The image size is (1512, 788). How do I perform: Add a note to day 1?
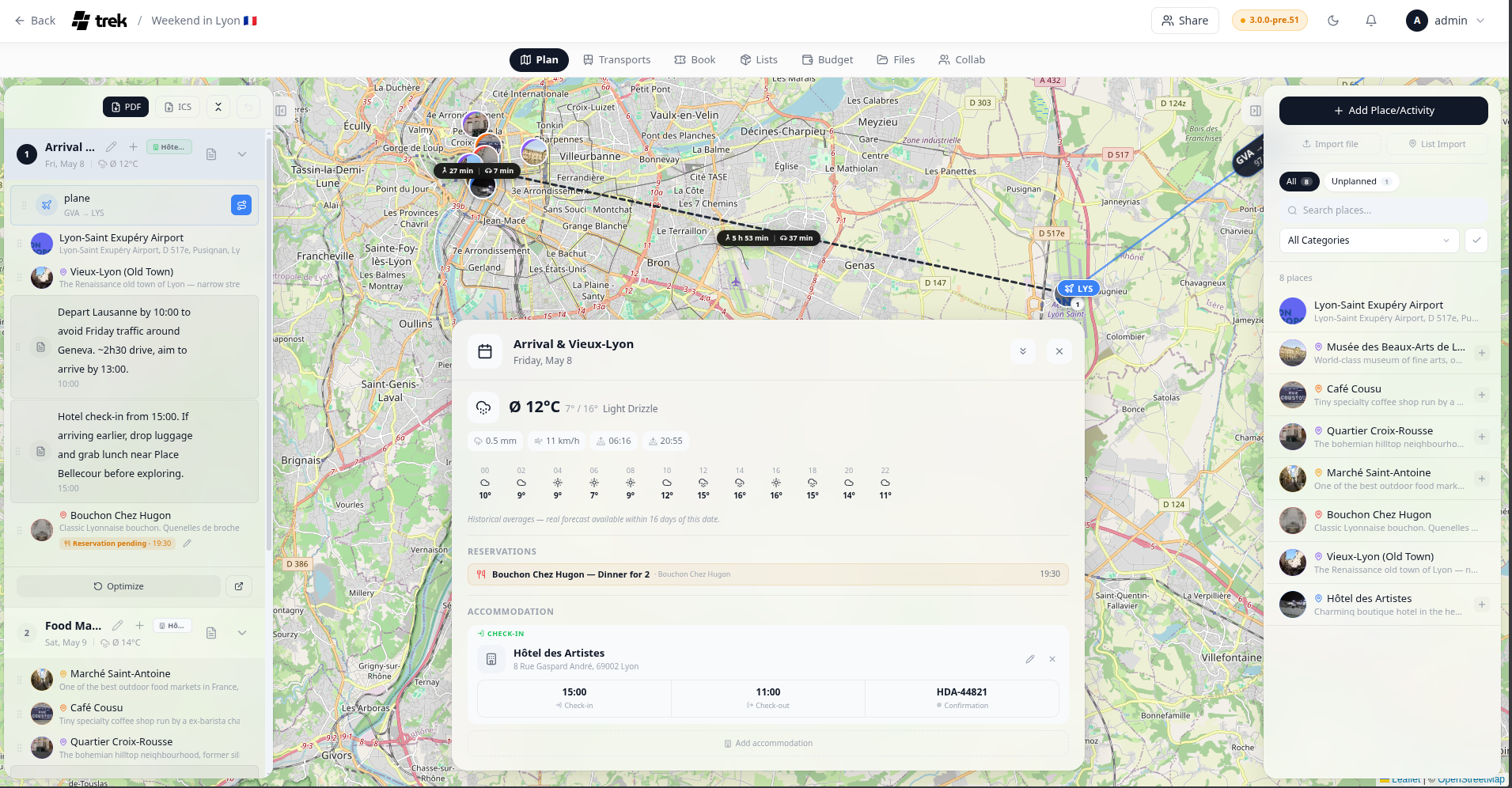pos(211,154)
